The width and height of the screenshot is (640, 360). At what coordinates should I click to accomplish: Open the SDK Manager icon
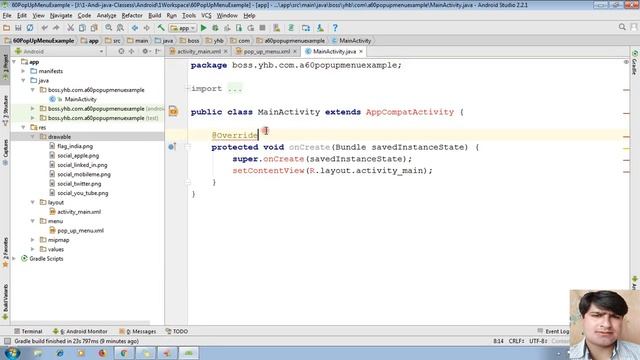click(x=320, y=28)
